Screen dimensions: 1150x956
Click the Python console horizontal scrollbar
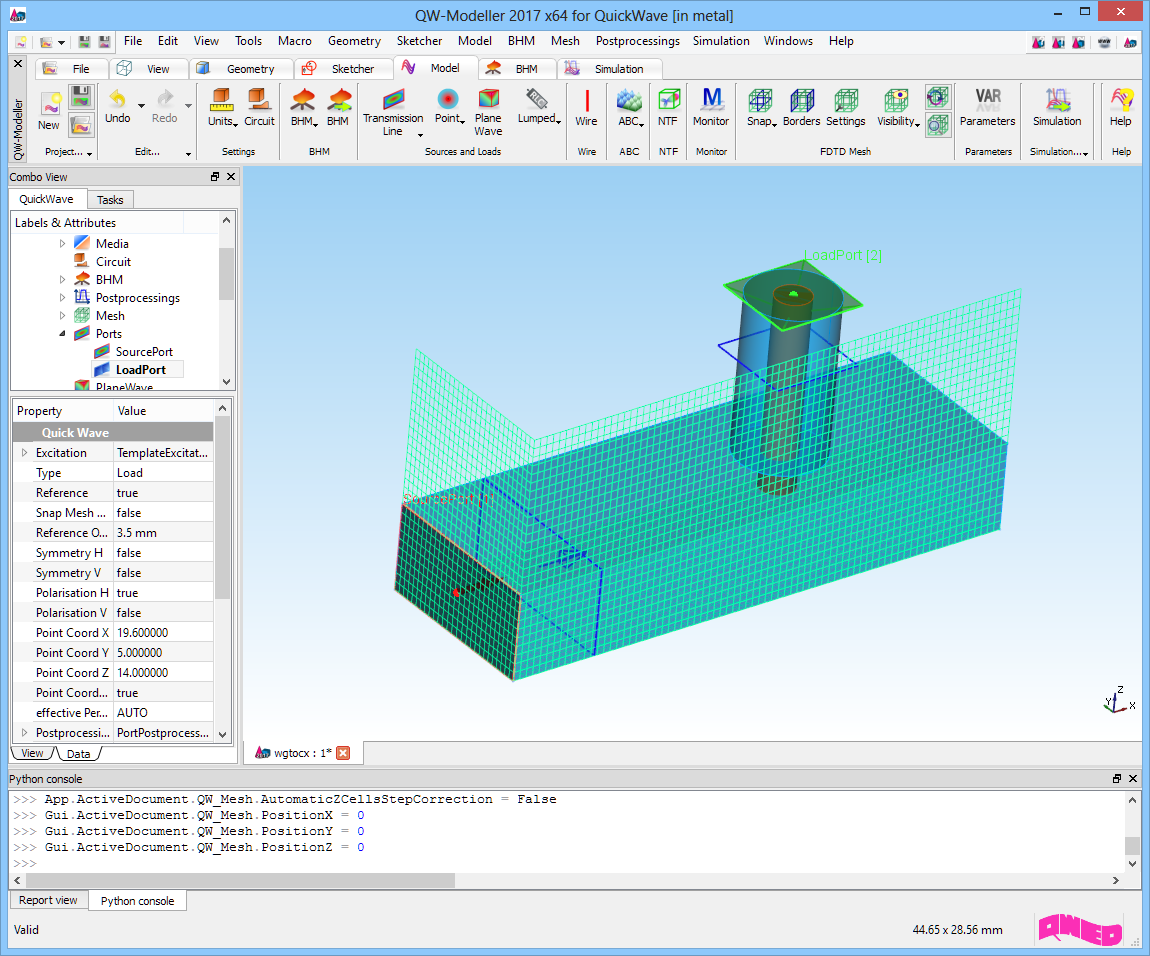241,880
